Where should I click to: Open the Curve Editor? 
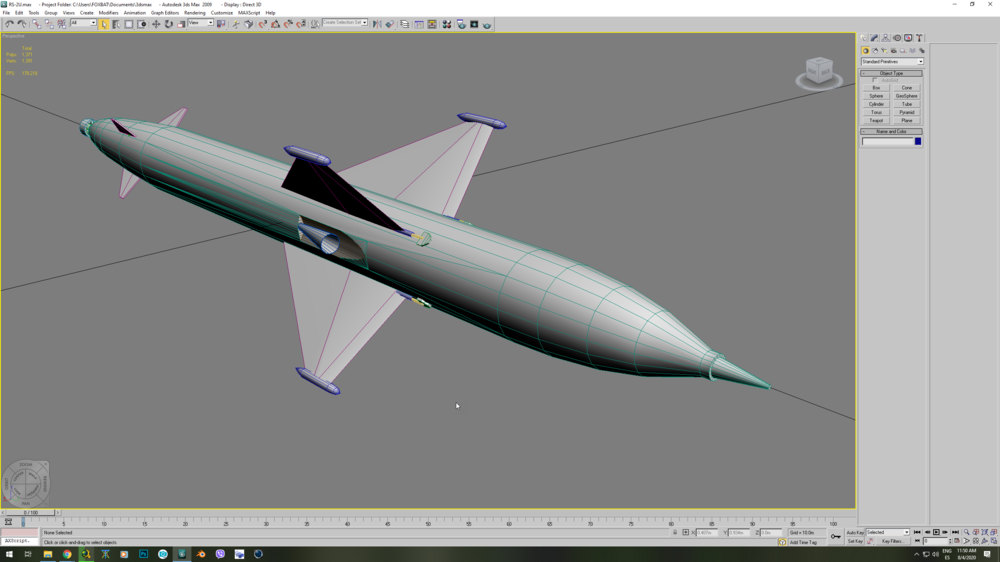click(419, 24)
